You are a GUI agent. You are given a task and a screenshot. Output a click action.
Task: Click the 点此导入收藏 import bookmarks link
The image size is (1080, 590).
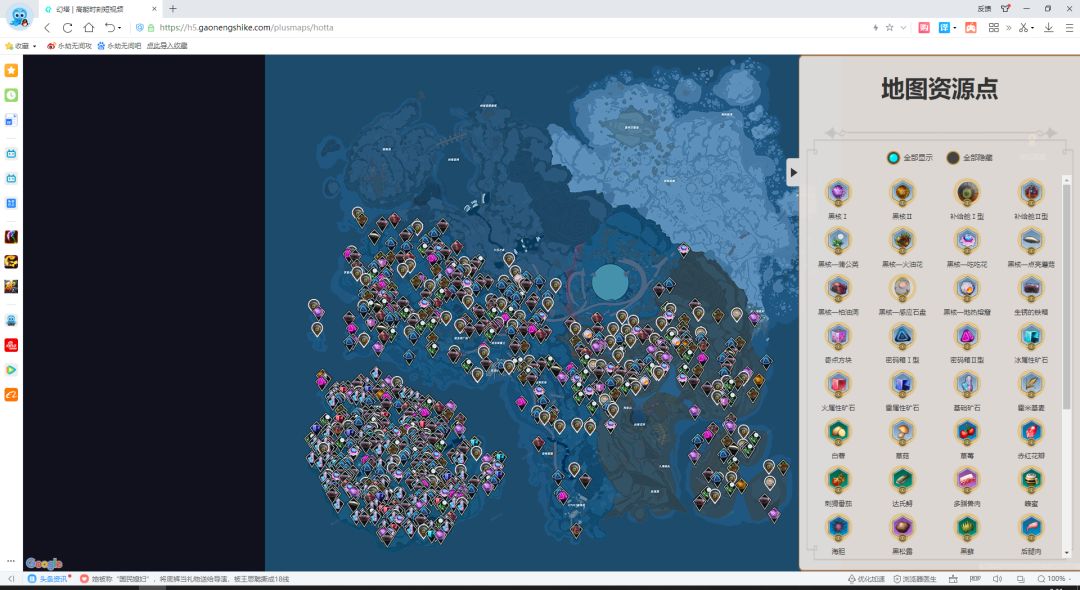(167, 45)
